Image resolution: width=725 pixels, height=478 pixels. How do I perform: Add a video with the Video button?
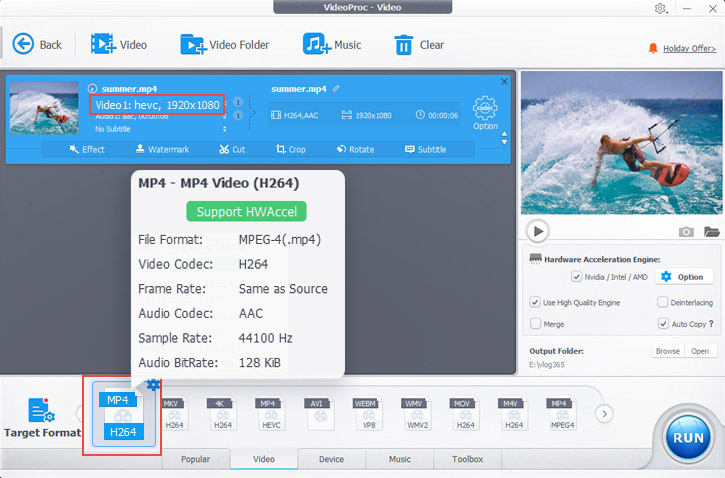click(x=119, y=44)
